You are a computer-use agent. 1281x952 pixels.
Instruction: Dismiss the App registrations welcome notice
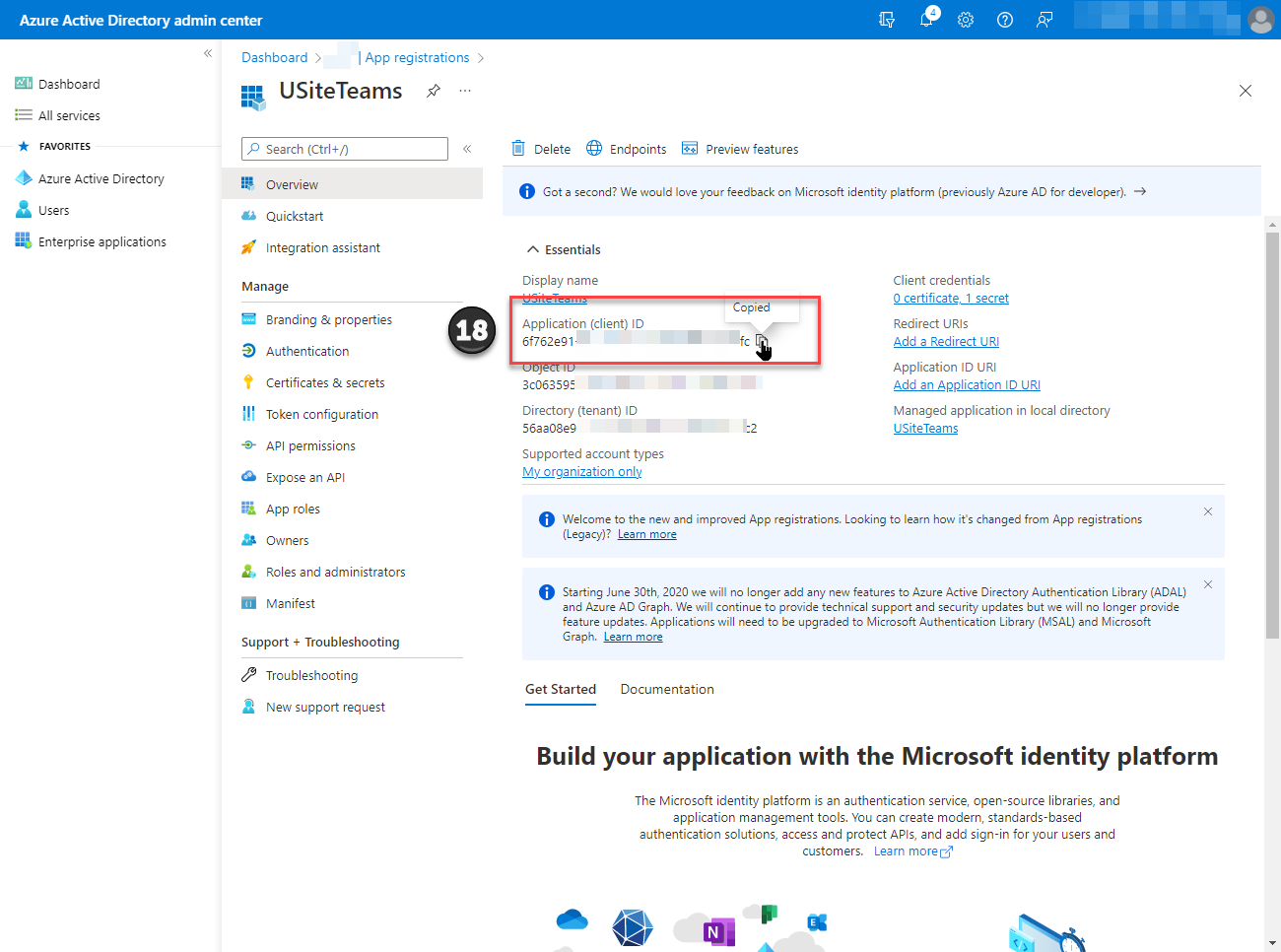pyautogui.click(x=1208, y=511)
